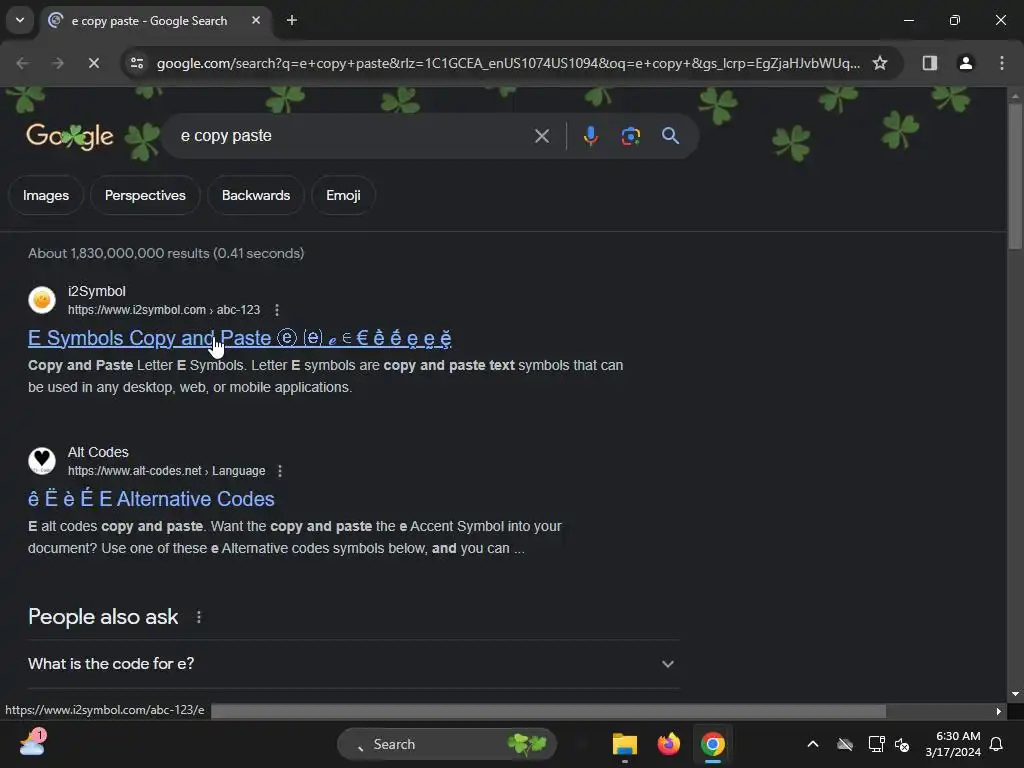This screenshot has height=768, width=1024.
Task: Open 'E Symbols Copy and Paste' result
Action: (239, 338)
